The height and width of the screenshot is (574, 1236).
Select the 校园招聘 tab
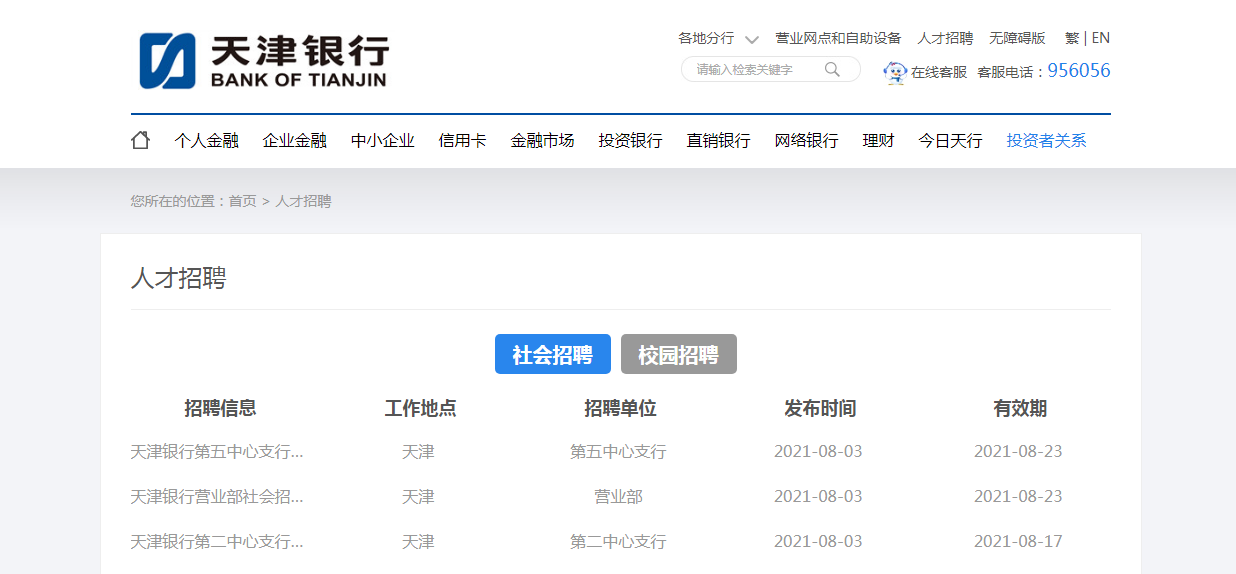[x=679, y=354]
